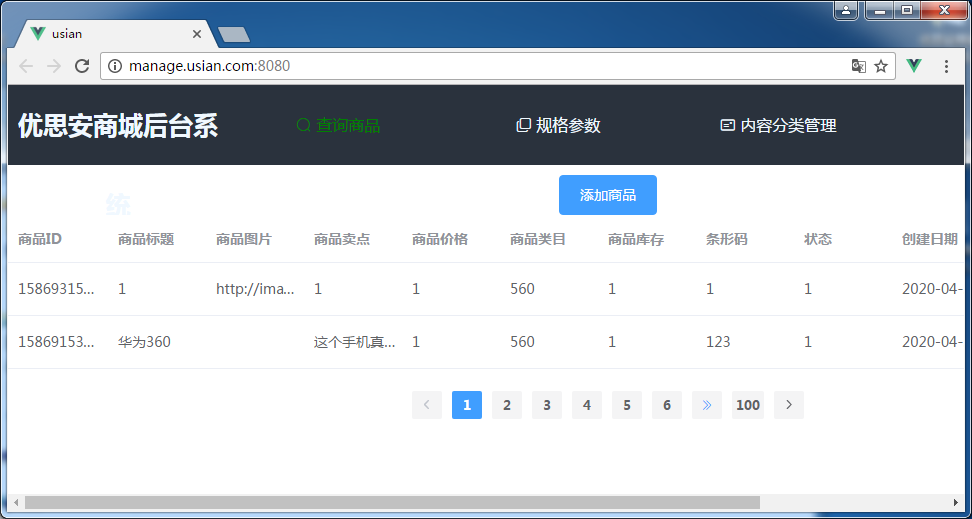The width and height of the screenshot is (972, 519).
Task: Click the 商品类目 column header
Action: 538,239
